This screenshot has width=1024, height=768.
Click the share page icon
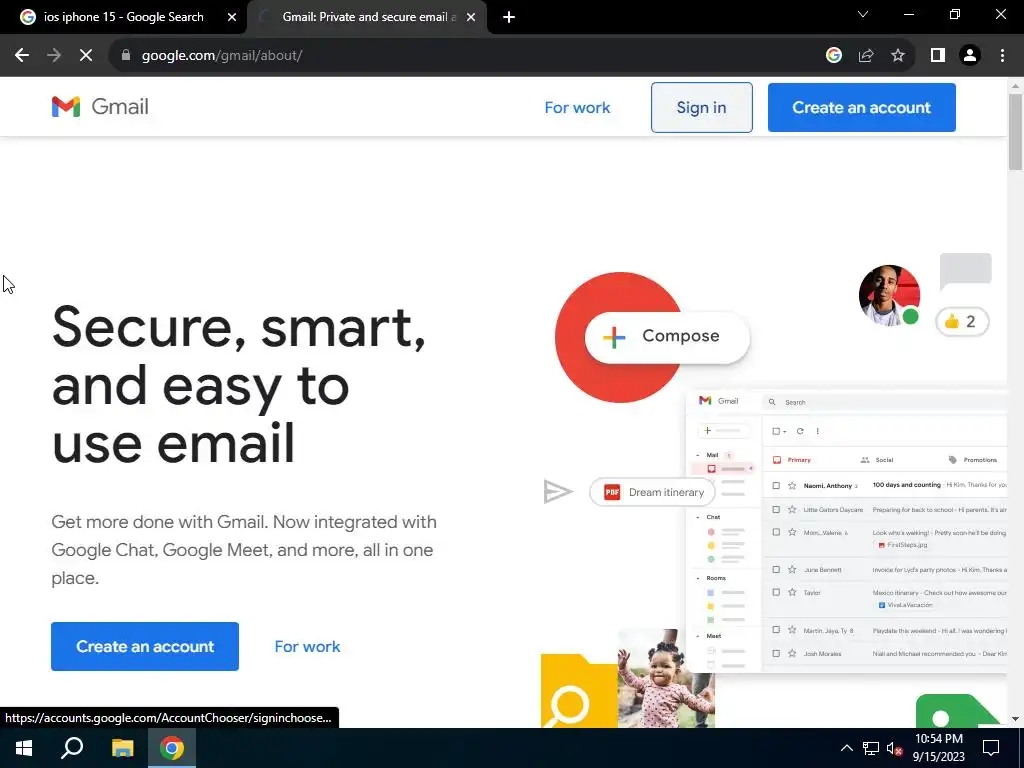[x=866, y=56]
